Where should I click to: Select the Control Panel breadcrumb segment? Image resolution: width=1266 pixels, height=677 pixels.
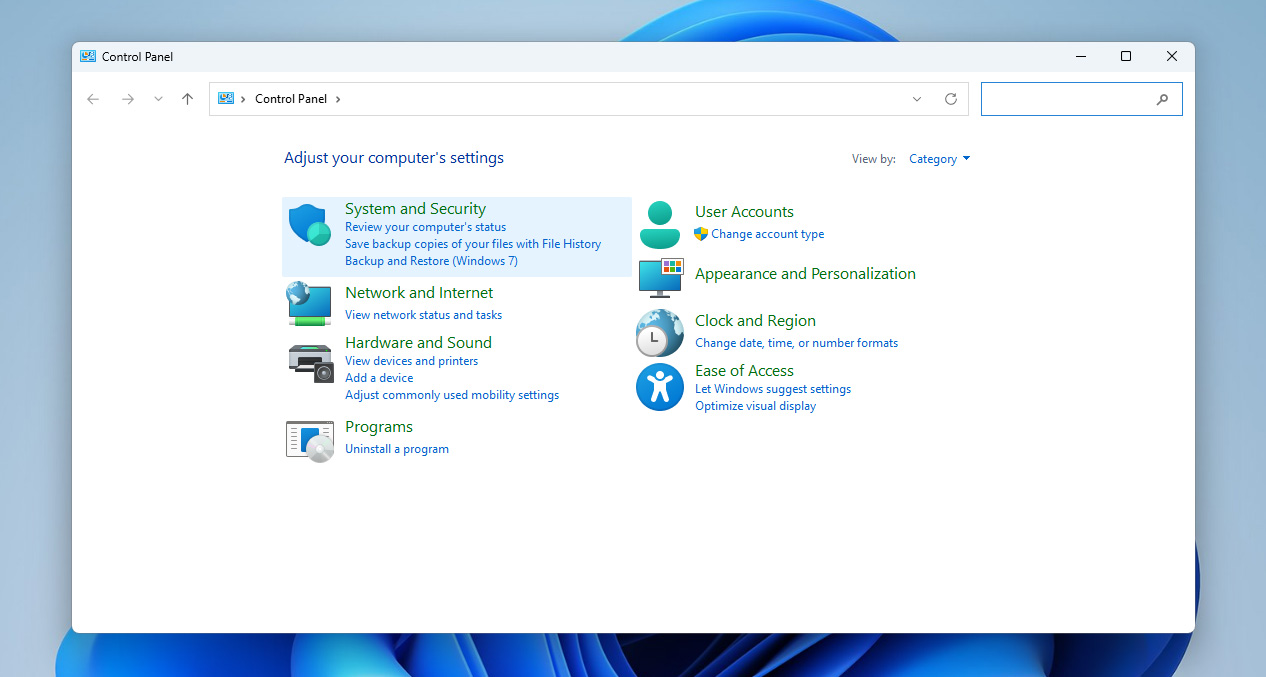pos(291,99)
